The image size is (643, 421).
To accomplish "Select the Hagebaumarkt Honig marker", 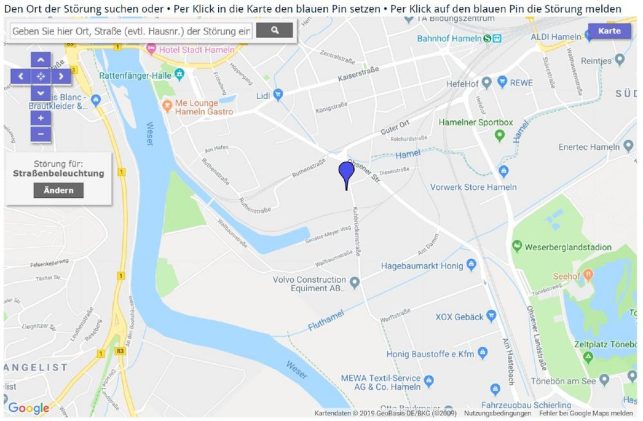I will (x=472, y=265).
